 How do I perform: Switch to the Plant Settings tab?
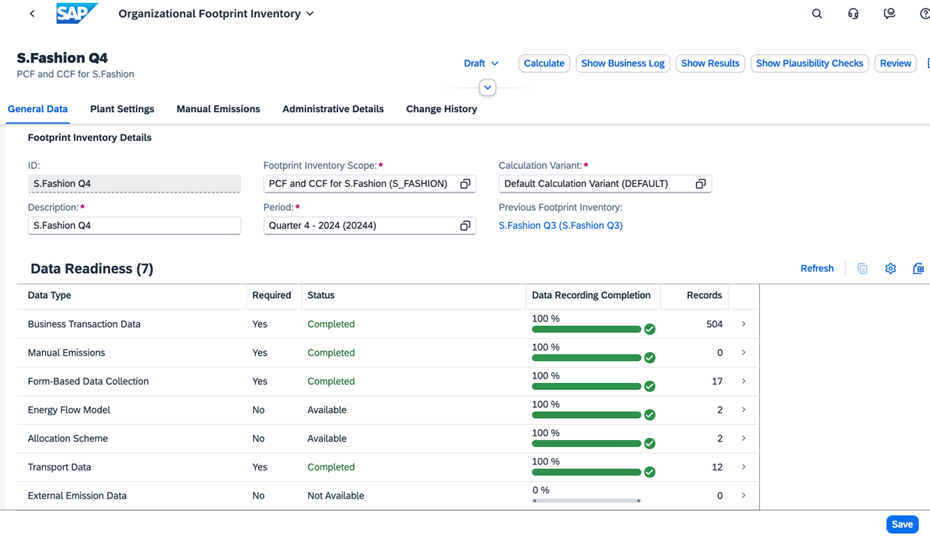tap(122, 109)
